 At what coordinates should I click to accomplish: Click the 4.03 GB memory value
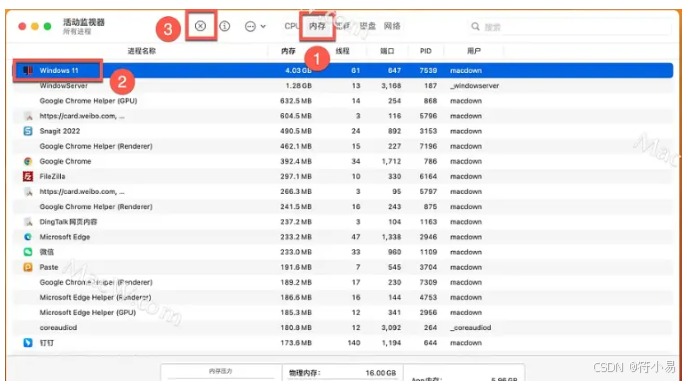(x=298, y=70)
